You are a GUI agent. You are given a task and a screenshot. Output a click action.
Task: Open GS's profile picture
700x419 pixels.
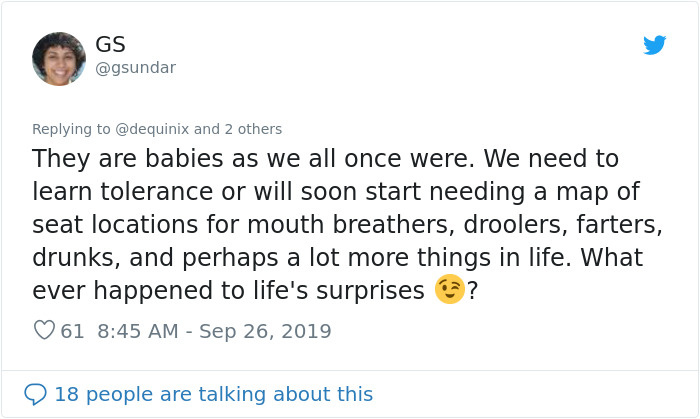pos(59,58)
